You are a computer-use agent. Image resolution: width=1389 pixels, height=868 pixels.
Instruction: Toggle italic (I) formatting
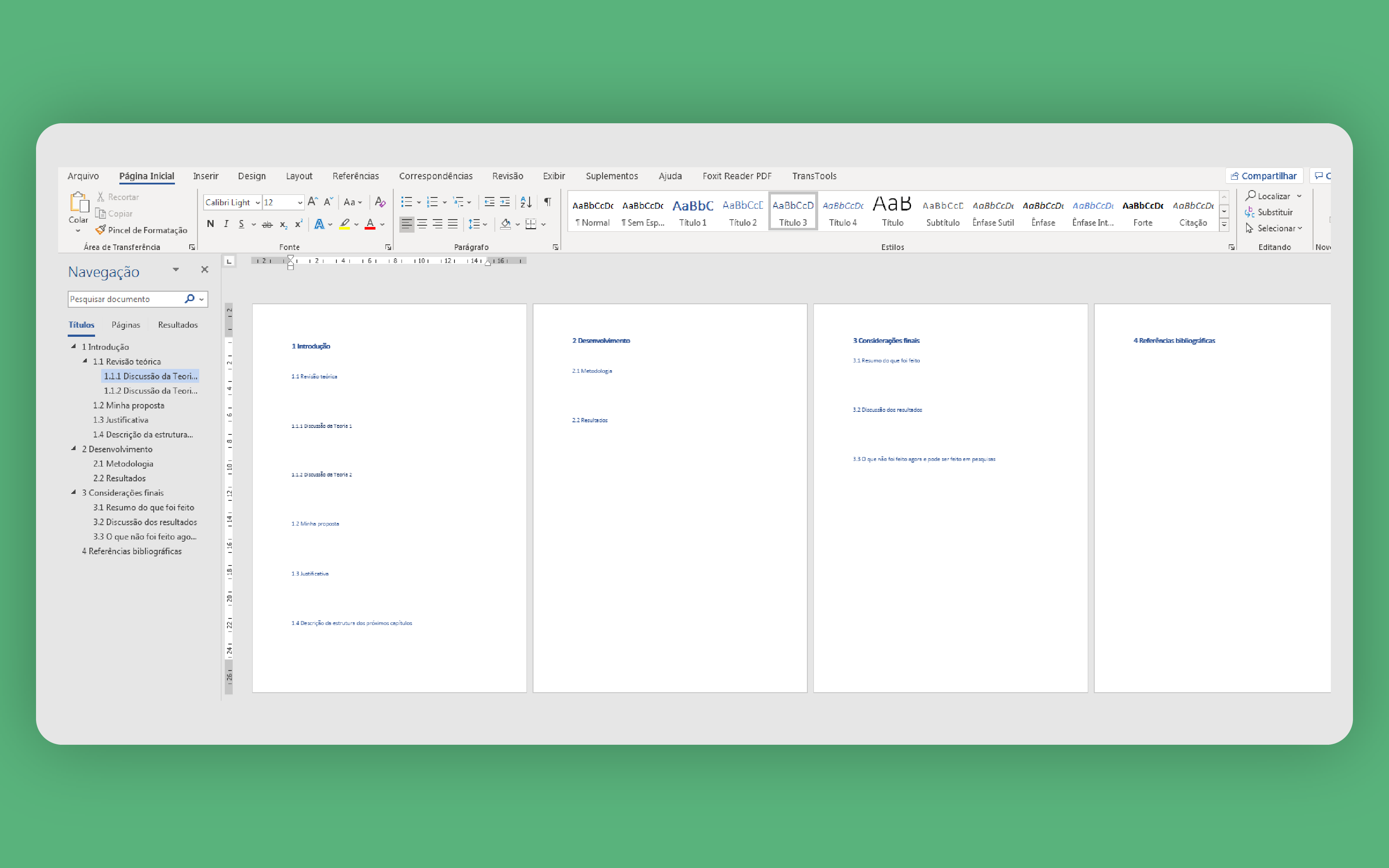[226, 224]
